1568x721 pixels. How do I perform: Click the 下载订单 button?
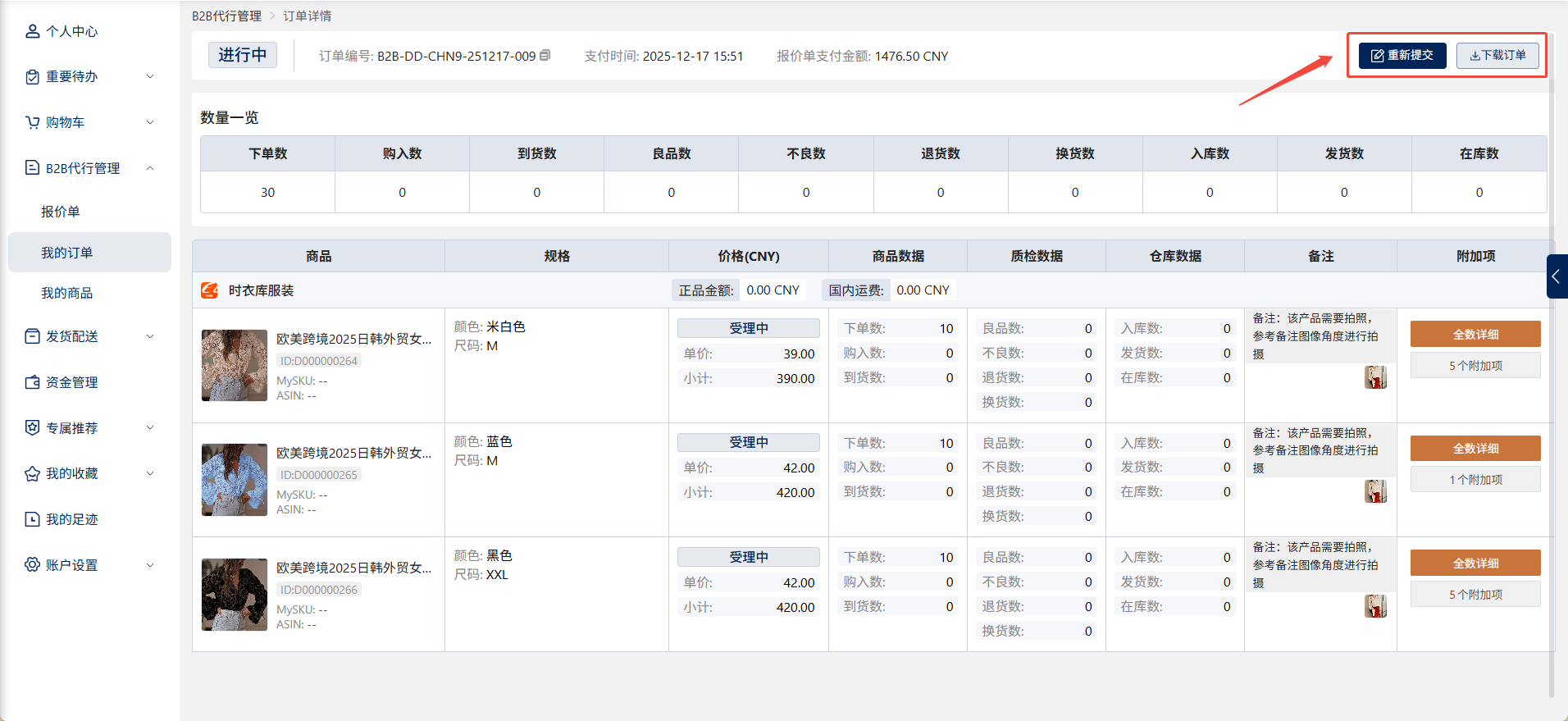coord(1497,55)
